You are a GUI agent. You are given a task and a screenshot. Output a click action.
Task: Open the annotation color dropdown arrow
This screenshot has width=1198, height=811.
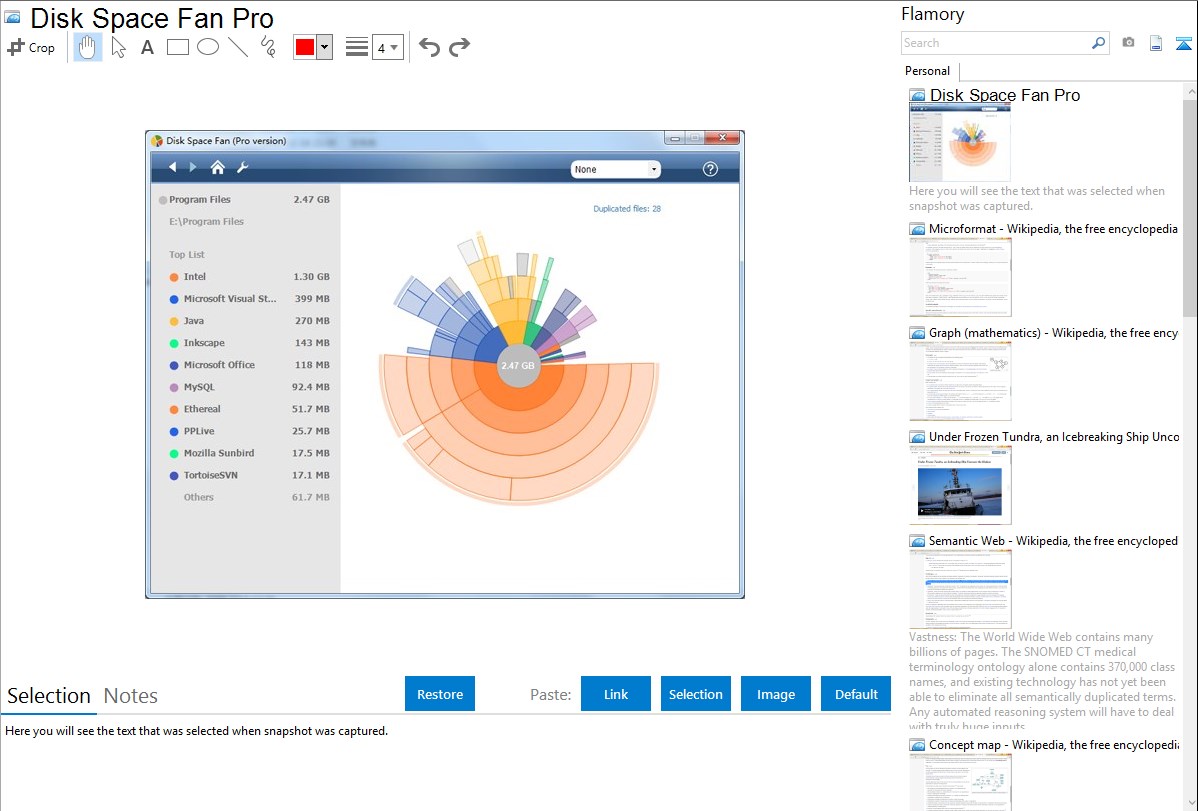coord(325,47)
